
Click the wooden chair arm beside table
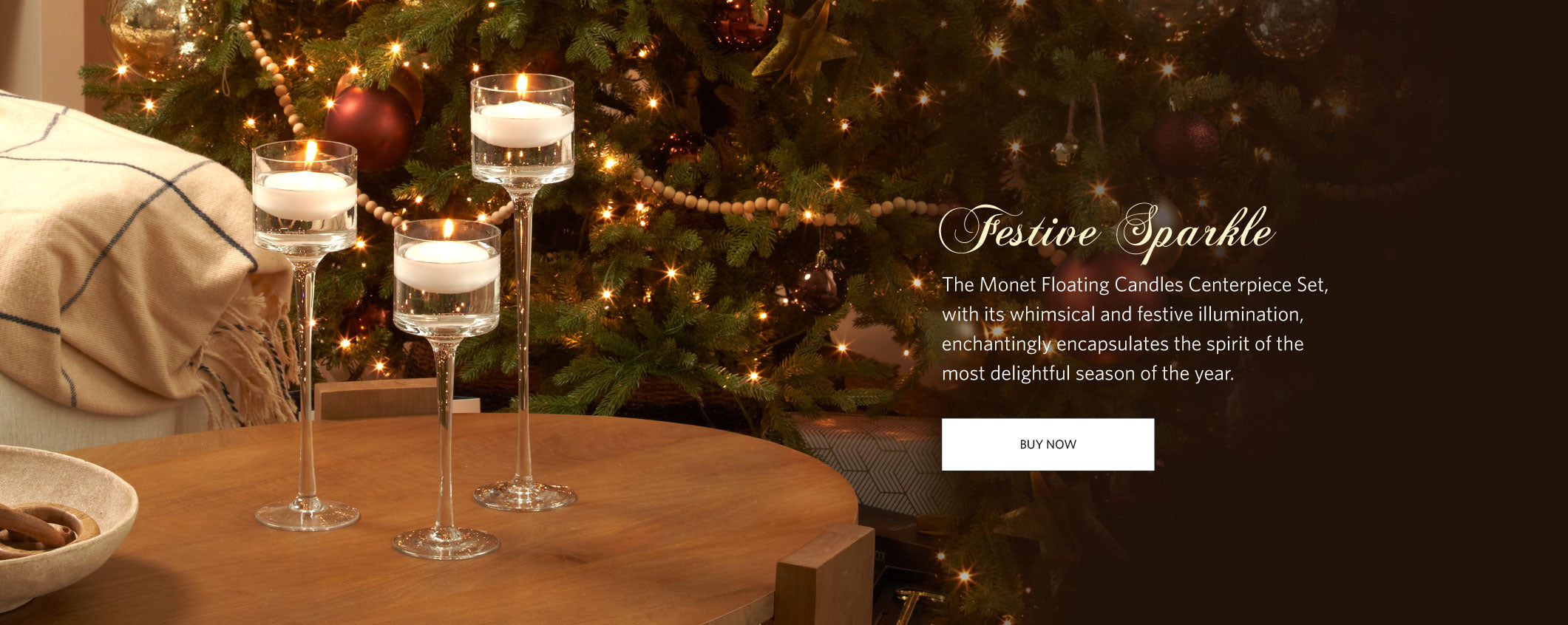[x=824, y=576]
